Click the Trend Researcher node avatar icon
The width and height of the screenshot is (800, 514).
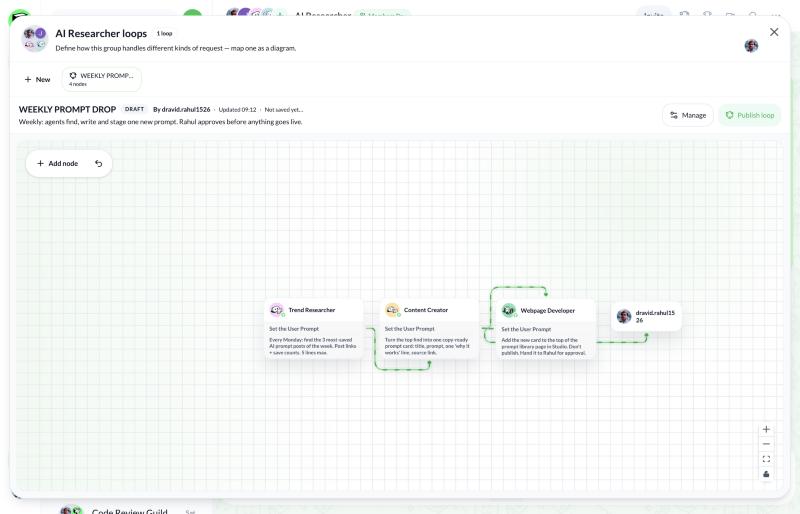pyautogui.click(x=277, y=310)
